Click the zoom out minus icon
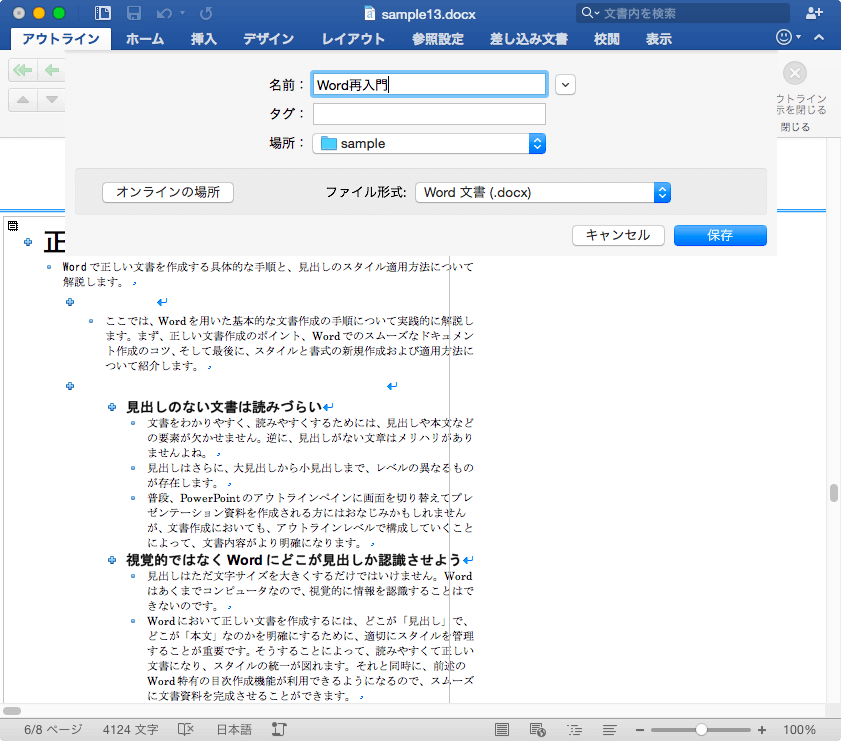Image resolution: width=841 pixels, height=741 pixels. 639,730
